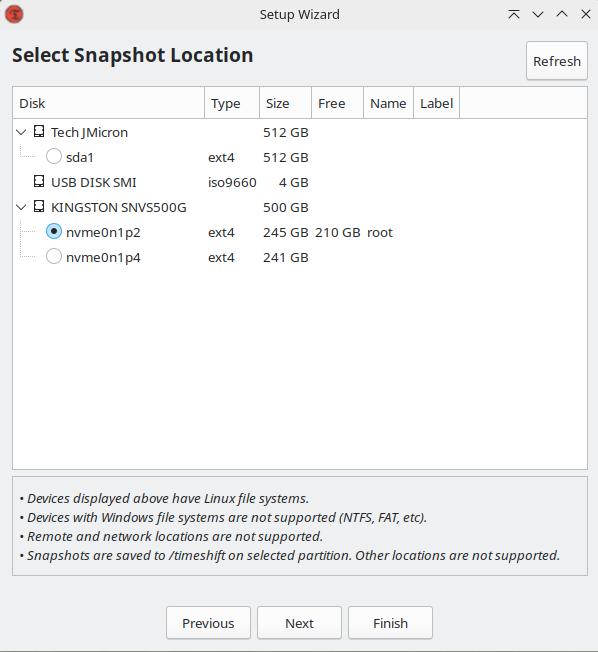
Task: Maximize the Setup Wizard window
Action: pos(562,14)
